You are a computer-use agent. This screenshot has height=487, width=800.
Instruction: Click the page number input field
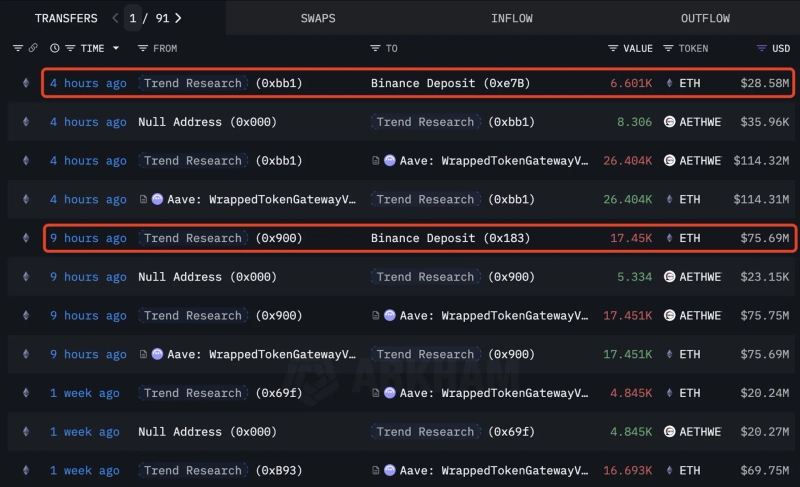(x=133, y=18)
